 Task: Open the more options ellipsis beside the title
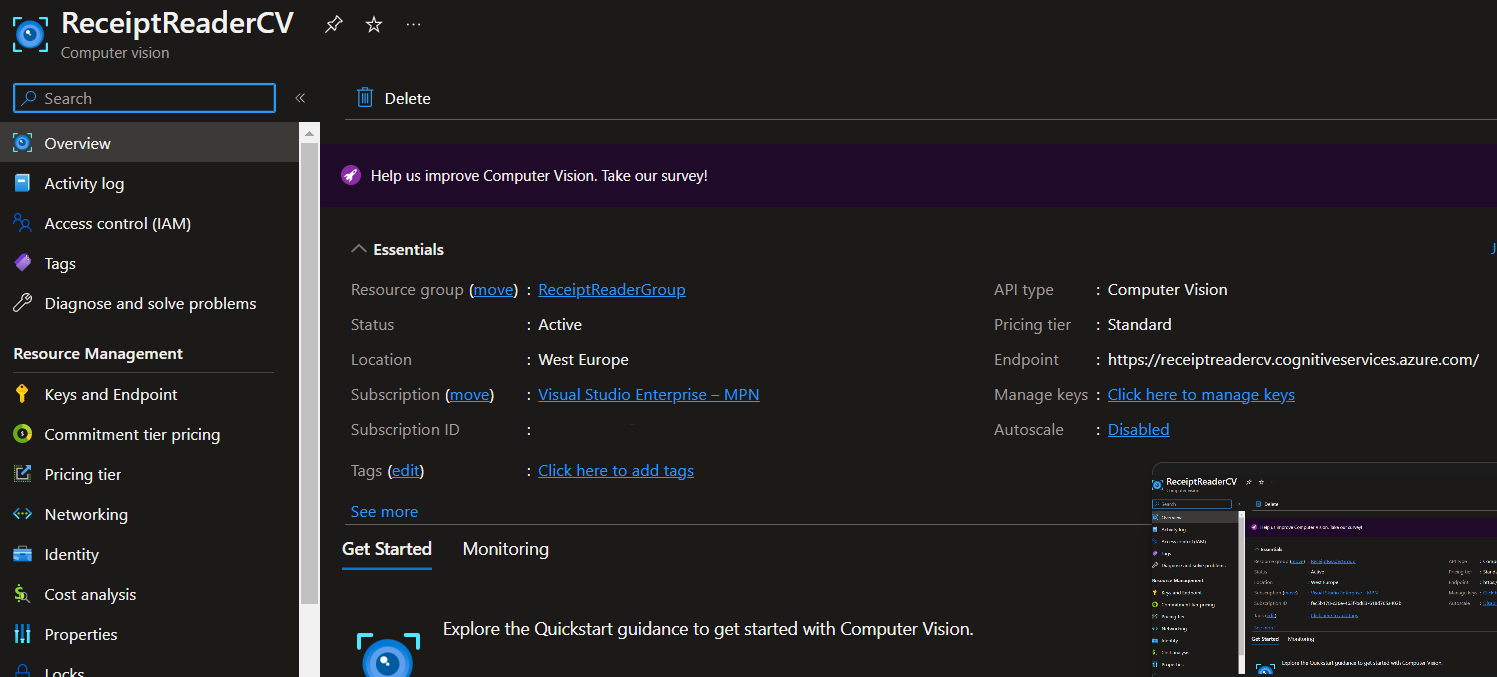(414, 25)
